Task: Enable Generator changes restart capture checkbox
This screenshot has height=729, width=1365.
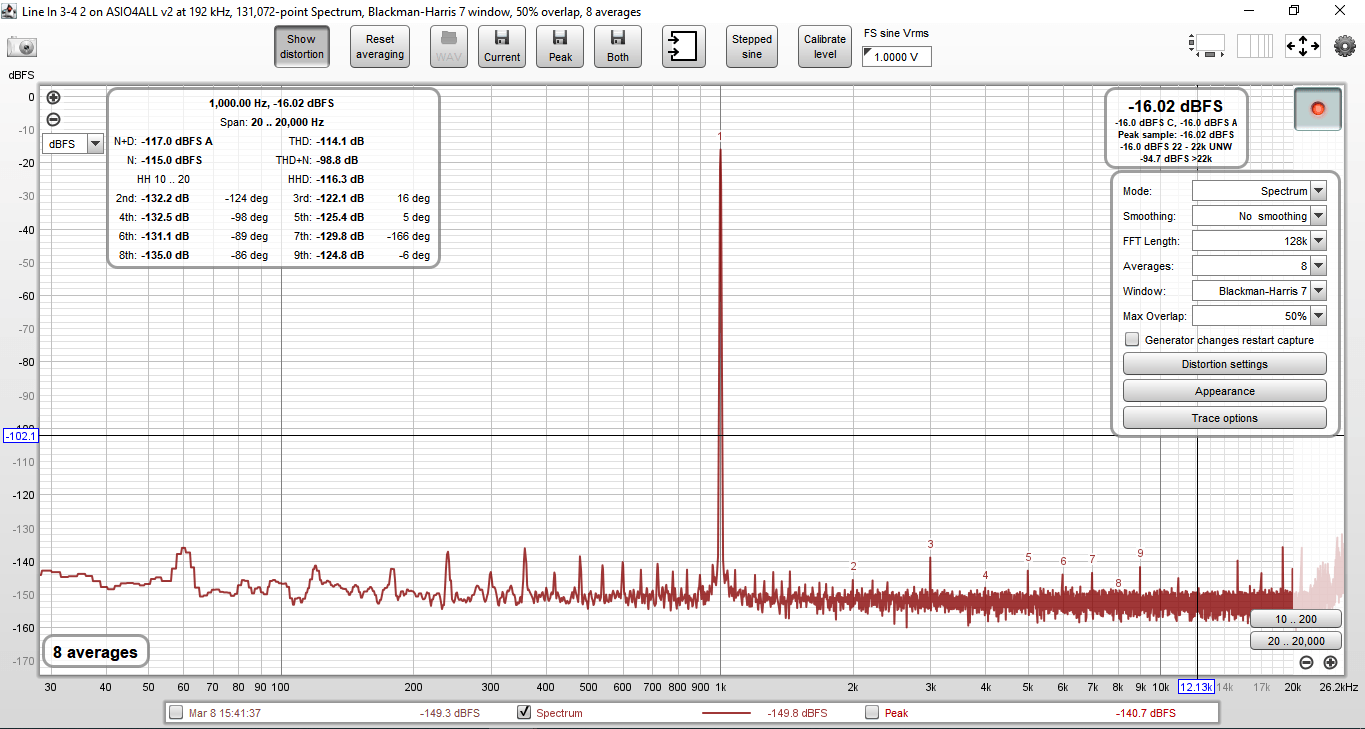Action: coord(1132,340)
